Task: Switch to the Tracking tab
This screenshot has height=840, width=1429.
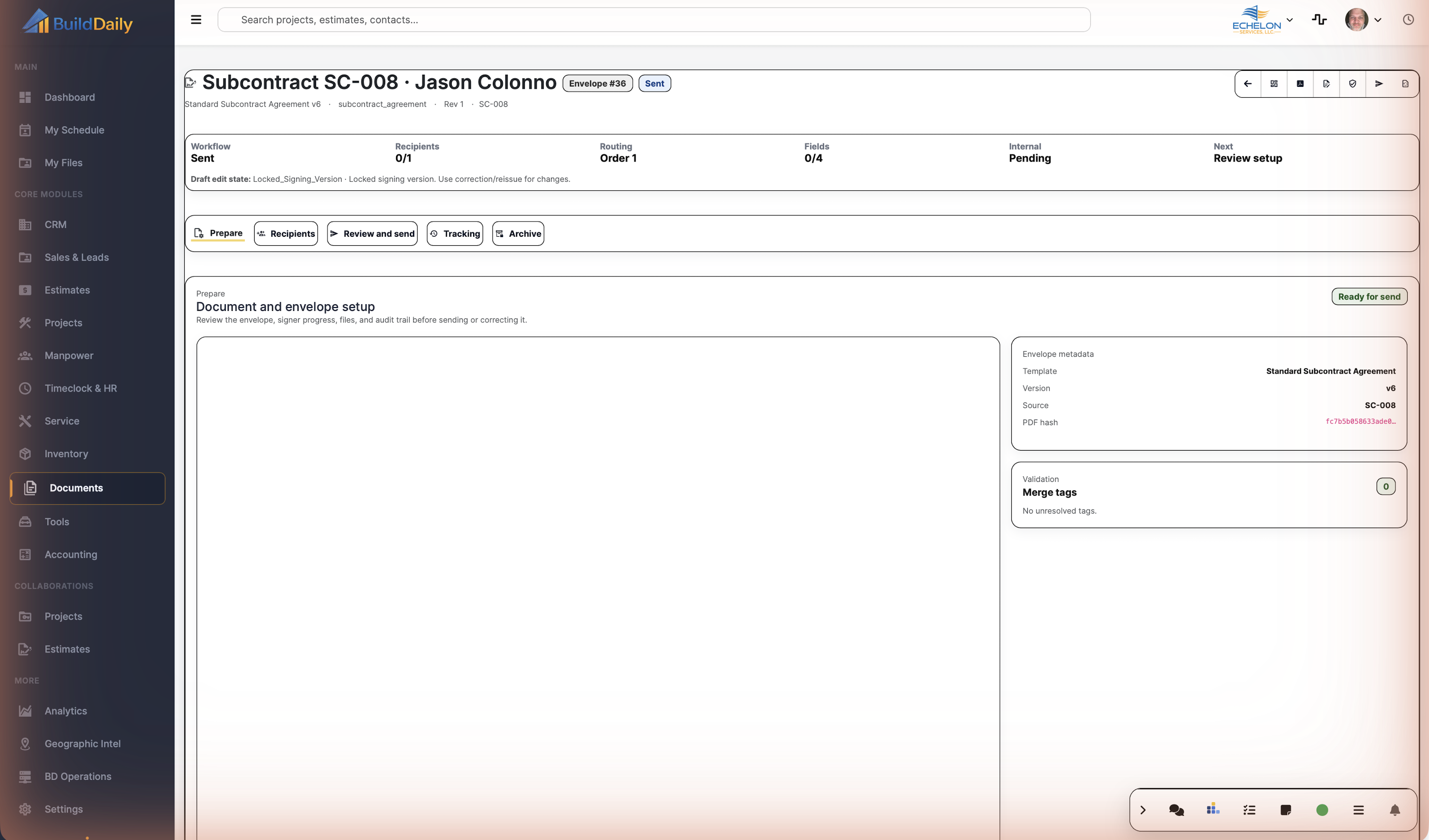Action: point(455,233)
